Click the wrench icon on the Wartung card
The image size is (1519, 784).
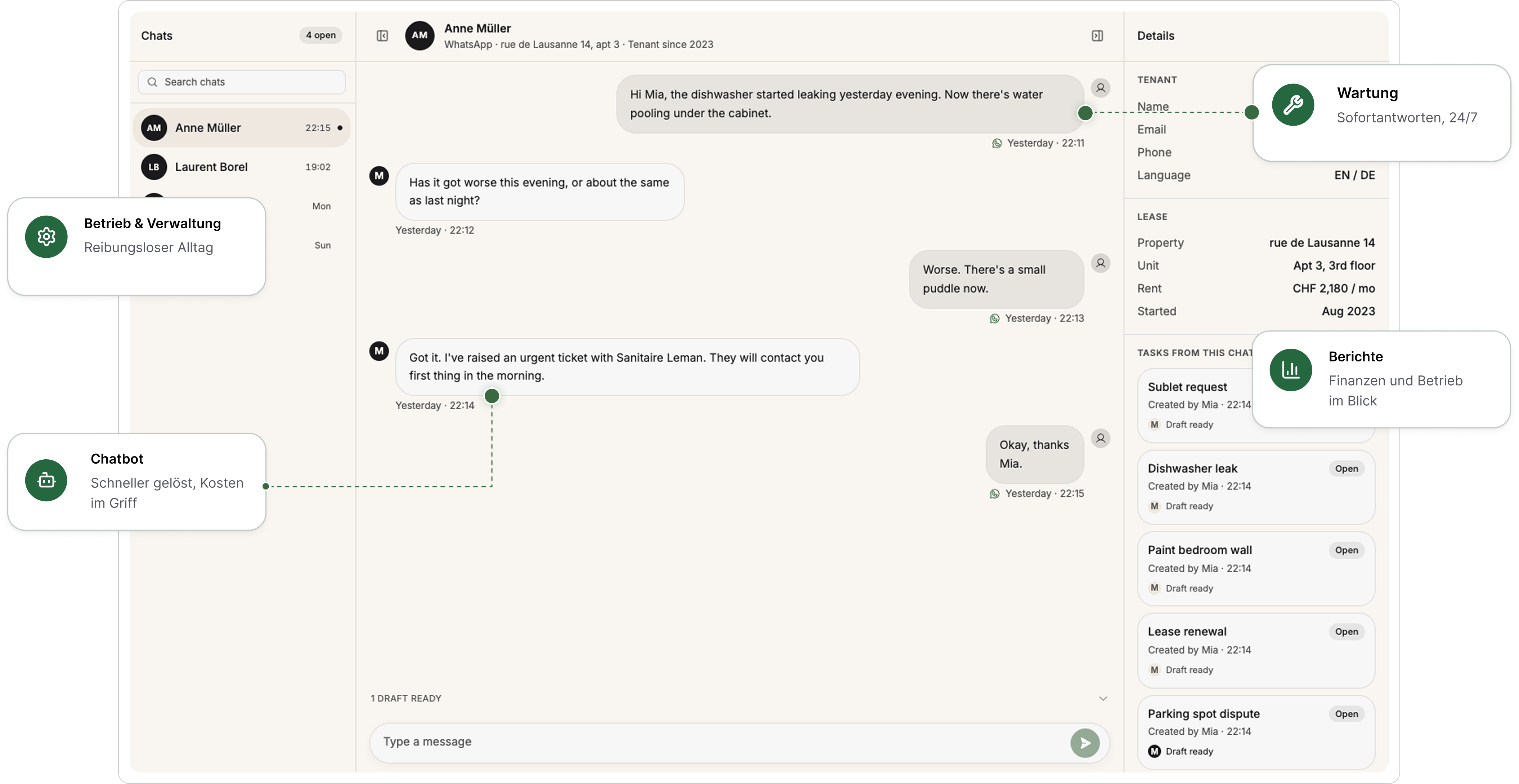coord(1292,105)
